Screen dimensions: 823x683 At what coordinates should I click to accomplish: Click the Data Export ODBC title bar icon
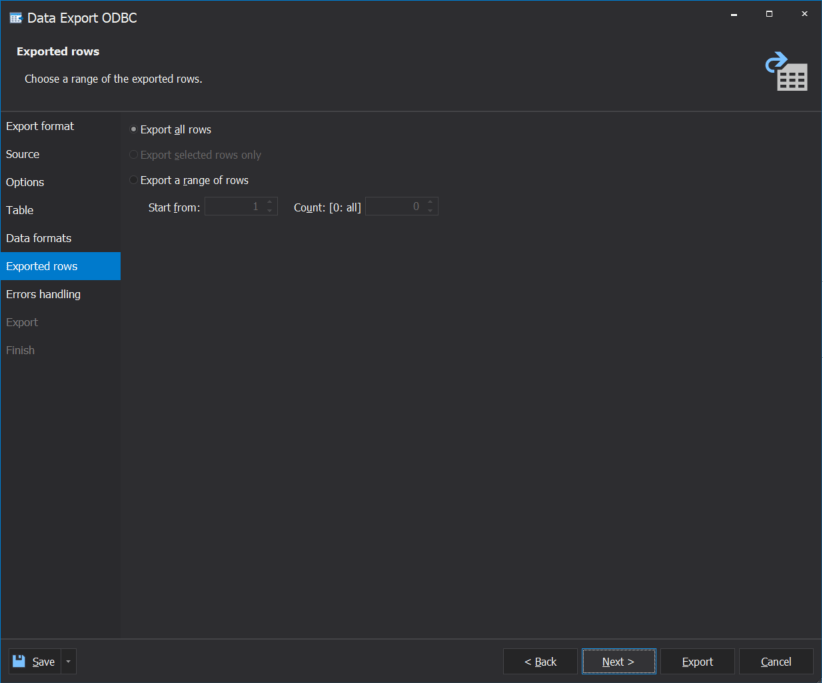coord(15,17)
